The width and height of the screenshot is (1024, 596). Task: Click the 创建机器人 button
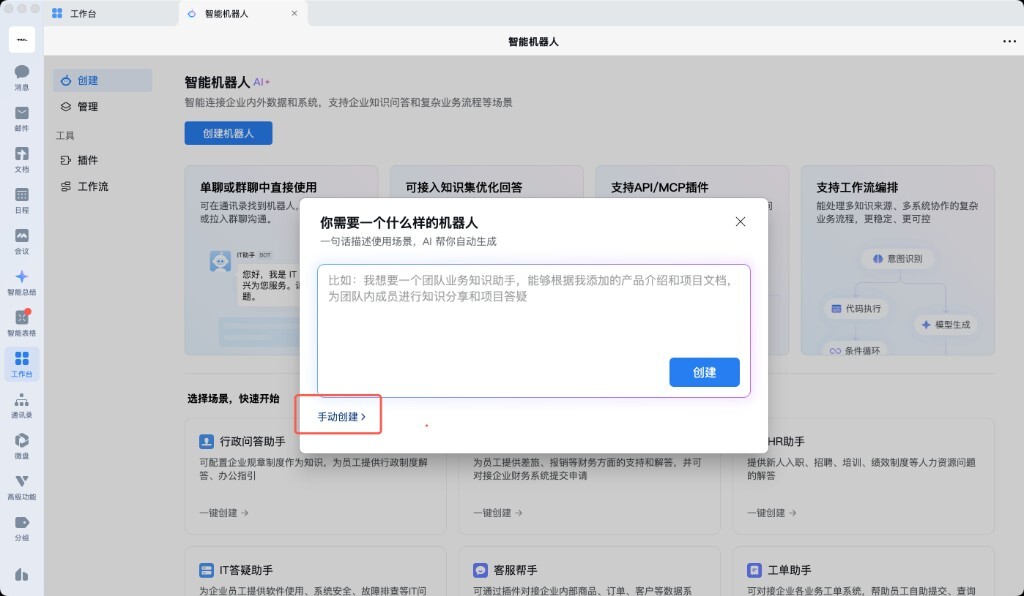pyautogui.click(x=228, y=133)
